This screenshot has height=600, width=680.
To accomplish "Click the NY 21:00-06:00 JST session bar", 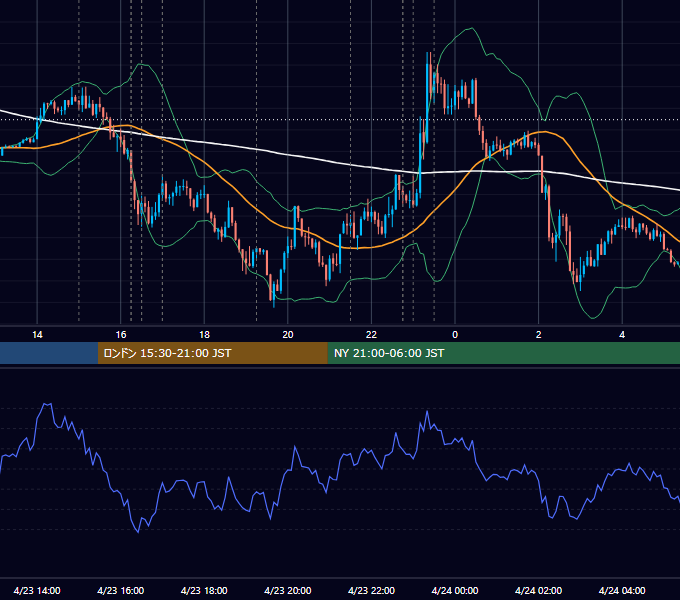I will (x=503, y=353).
